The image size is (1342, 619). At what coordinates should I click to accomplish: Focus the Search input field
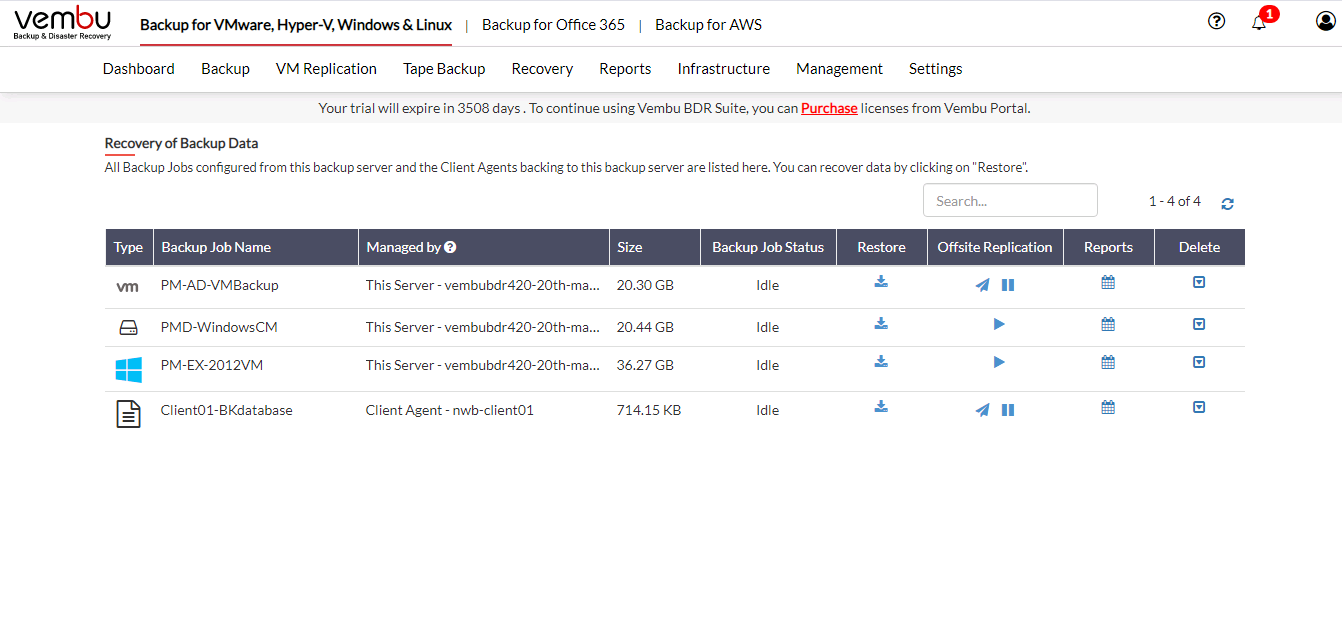(x=1010, y=200)
